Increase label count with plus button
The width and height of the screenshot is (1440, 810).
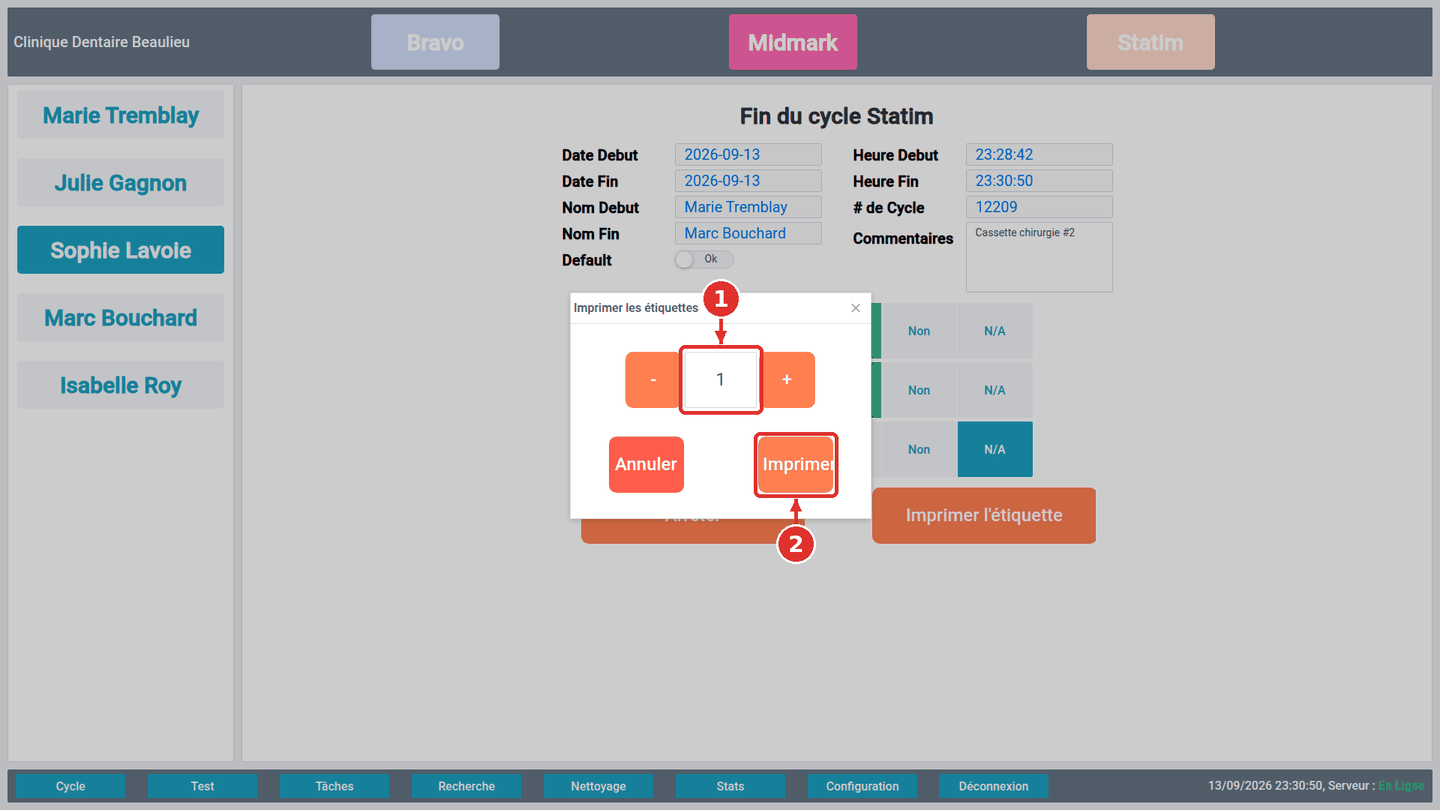tap(788, 380)
